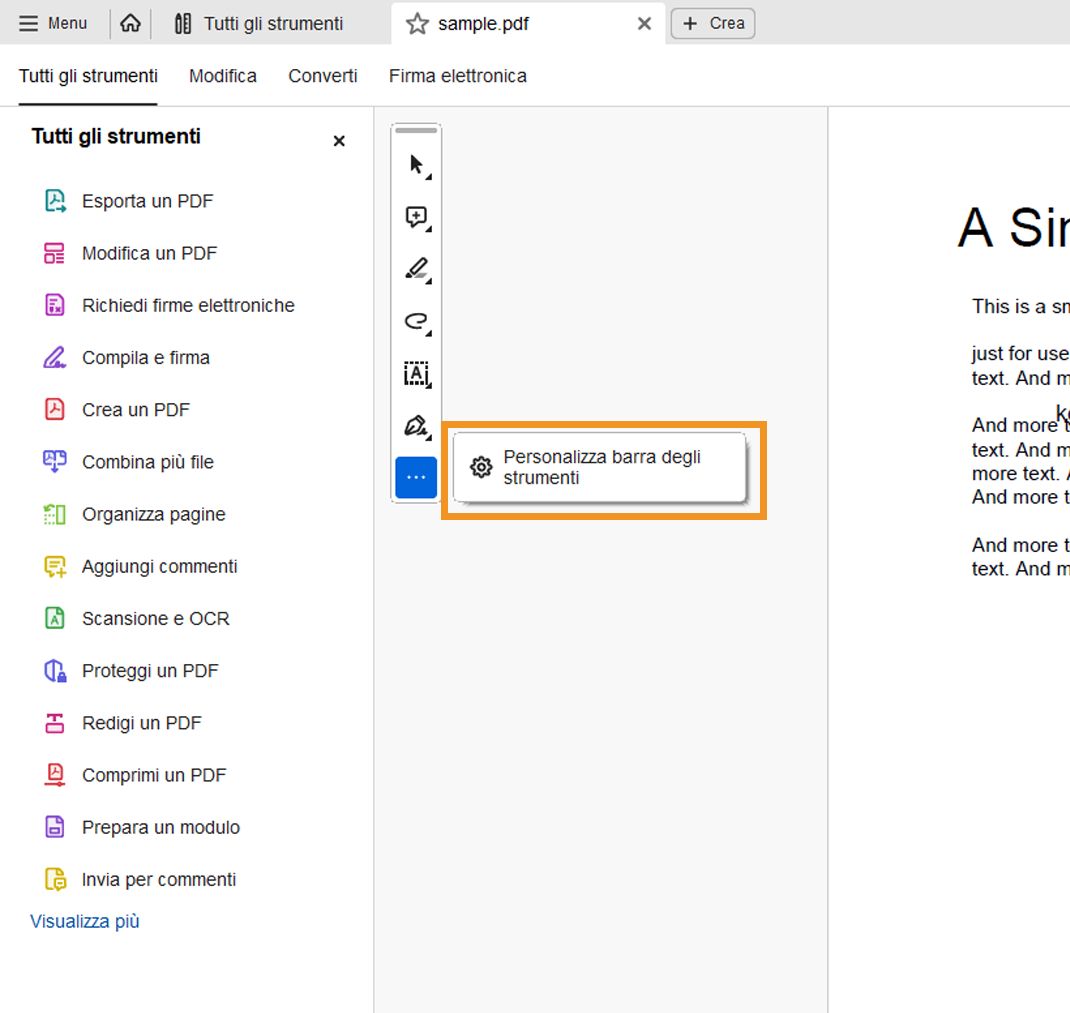The width and height of the screenshot is (1070, 1013).
Task: Click Organizza pagine label
Action: pyautogui.click(x=154, y=515)
